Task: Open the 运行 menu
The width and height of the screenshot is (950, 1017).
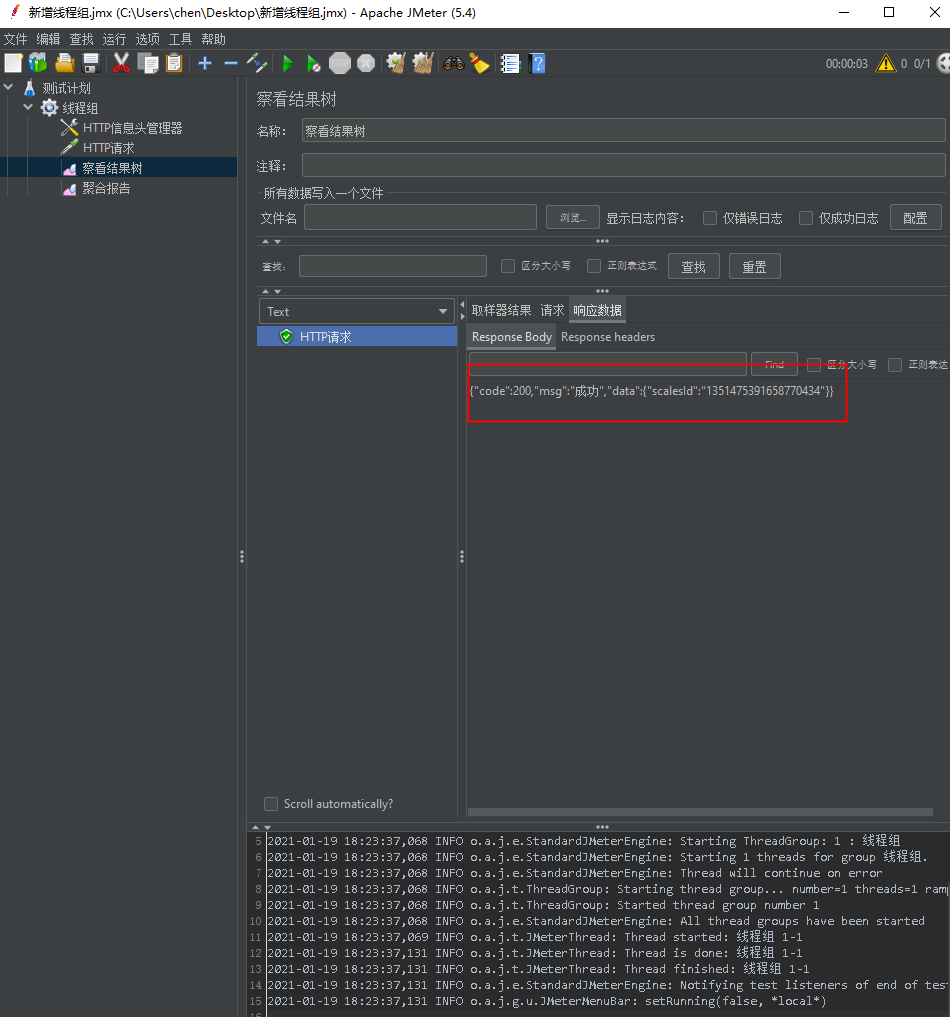Action: (114, 40)
